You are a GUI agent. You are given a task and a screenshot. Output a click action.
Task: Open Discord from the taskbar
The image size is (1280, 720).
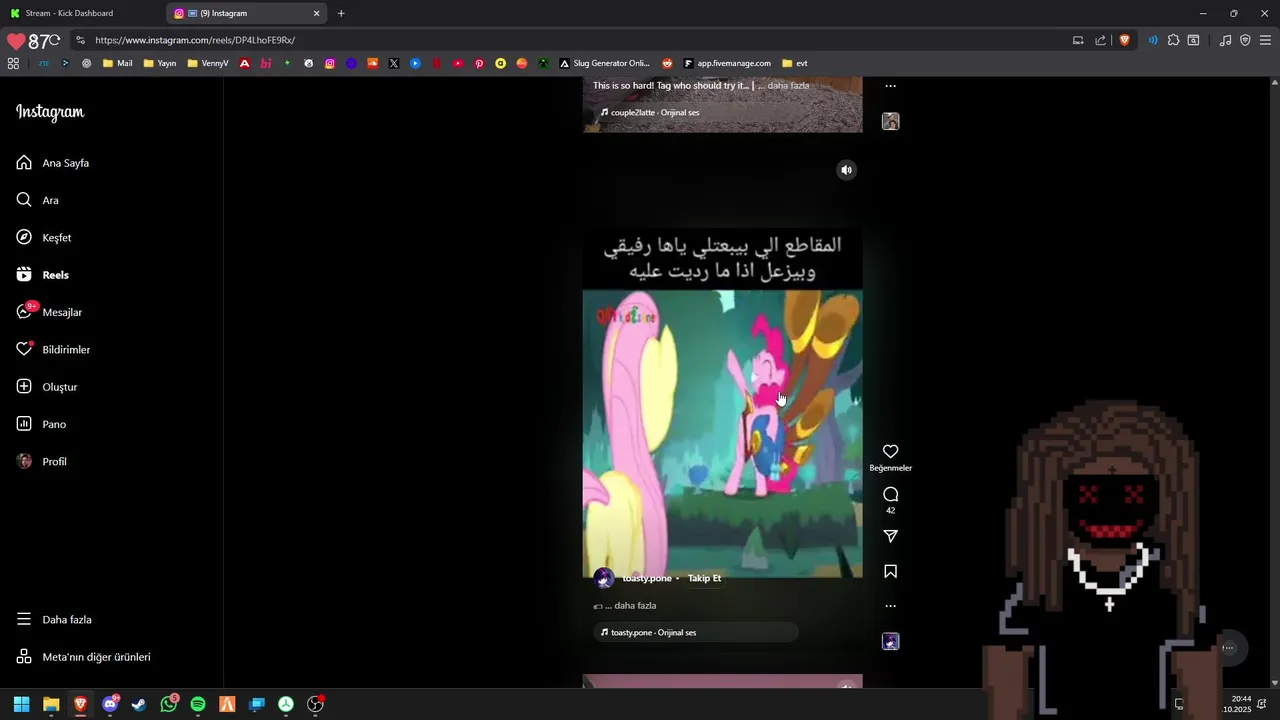(110, 704)
